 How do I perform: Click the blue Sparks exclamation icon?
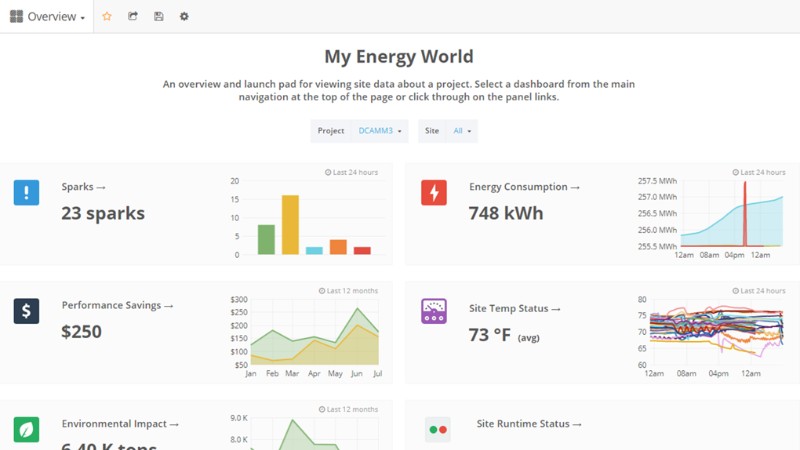tap(26, 192)
